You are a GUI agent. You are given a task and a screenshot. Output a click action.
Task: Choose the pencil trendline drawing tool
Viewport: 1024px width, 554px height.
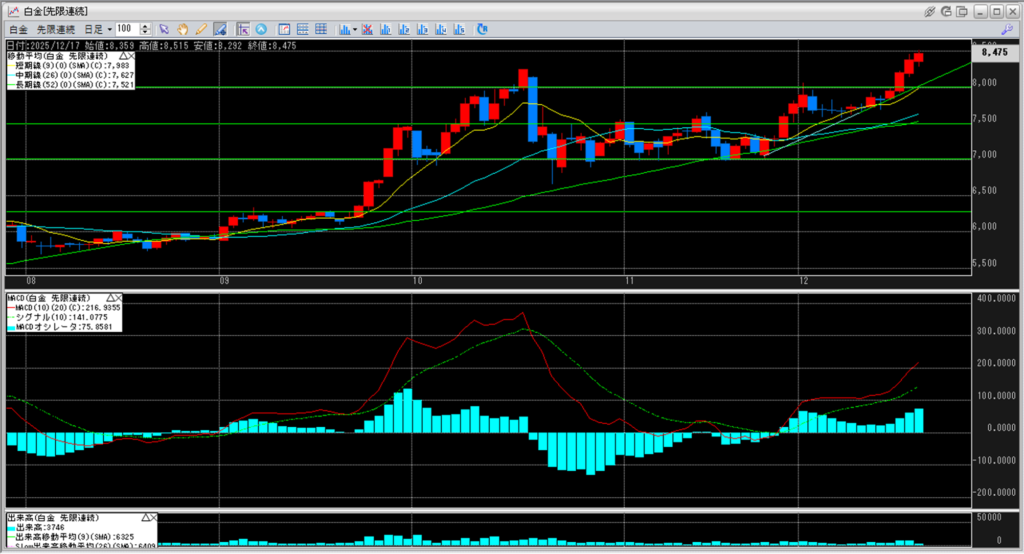201,30
